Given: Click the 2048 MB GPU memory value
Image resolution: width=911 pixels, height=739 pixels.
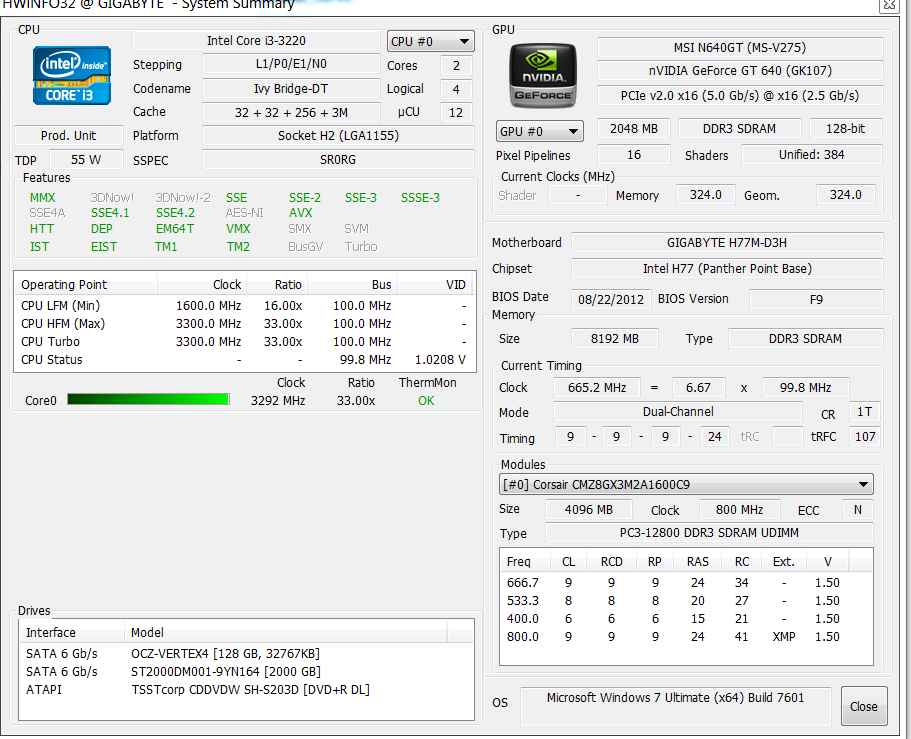Looking at the screenshot, I should coord(633,128).
